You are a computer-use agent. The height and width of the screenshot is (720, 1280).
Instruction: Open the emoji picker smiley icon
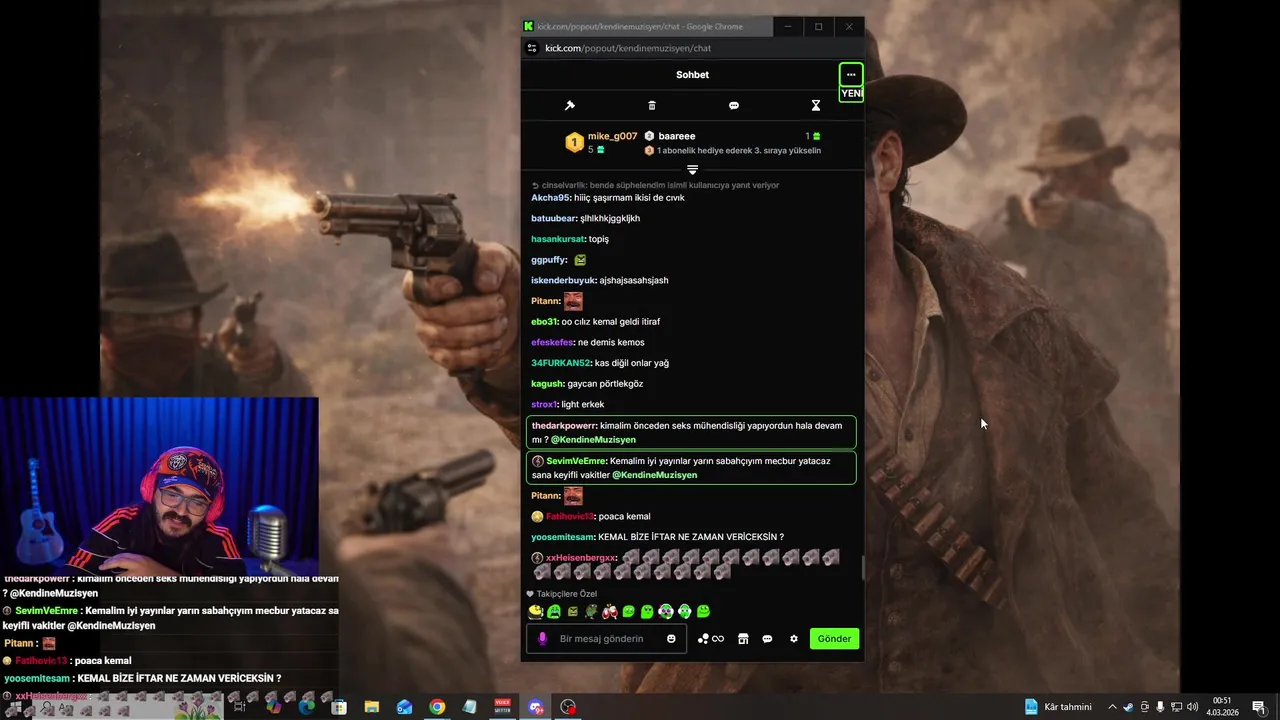(x=671, y=639)
